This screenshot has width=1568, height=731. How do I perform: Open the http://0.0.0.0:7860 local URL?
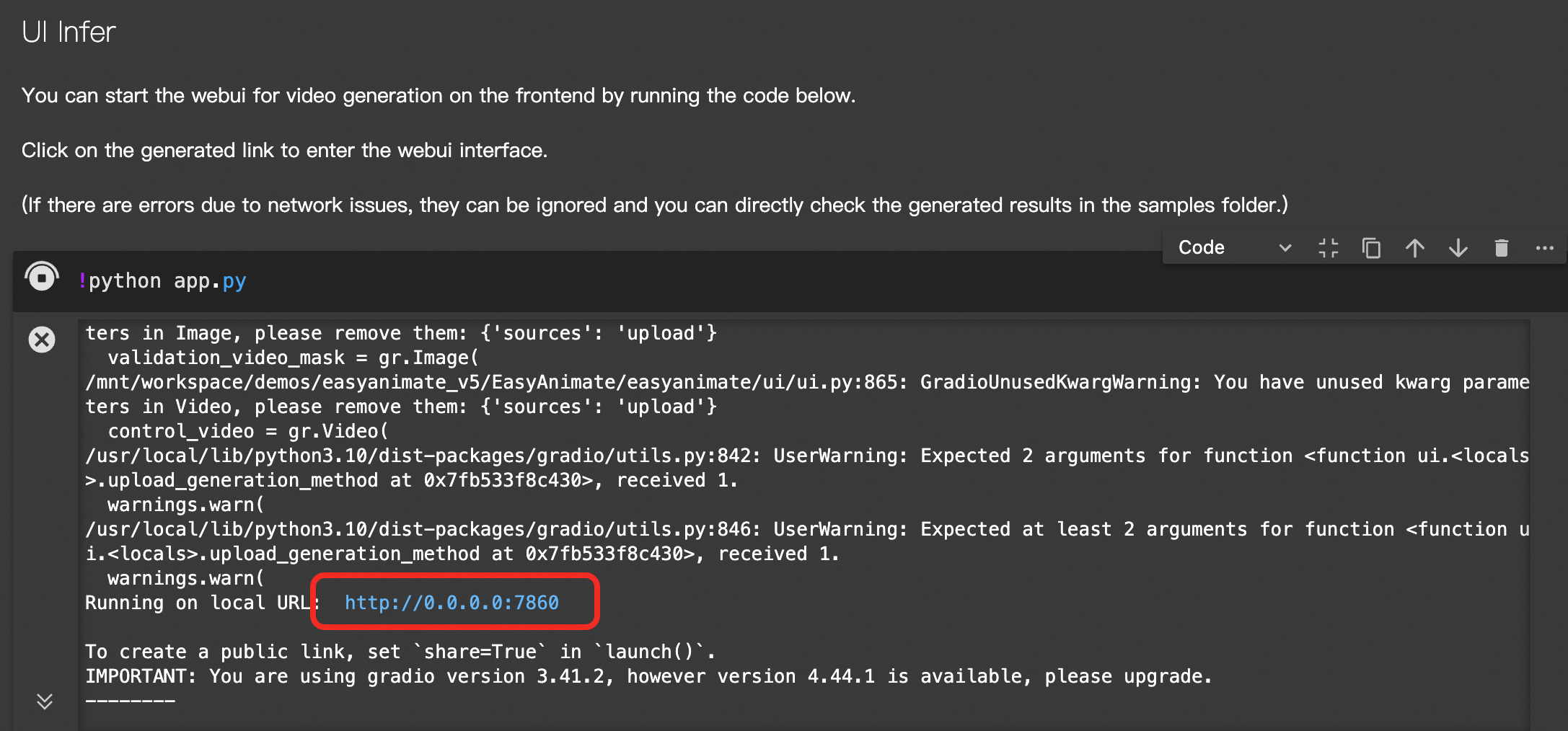pyautogui.click(x=452, y=603)
